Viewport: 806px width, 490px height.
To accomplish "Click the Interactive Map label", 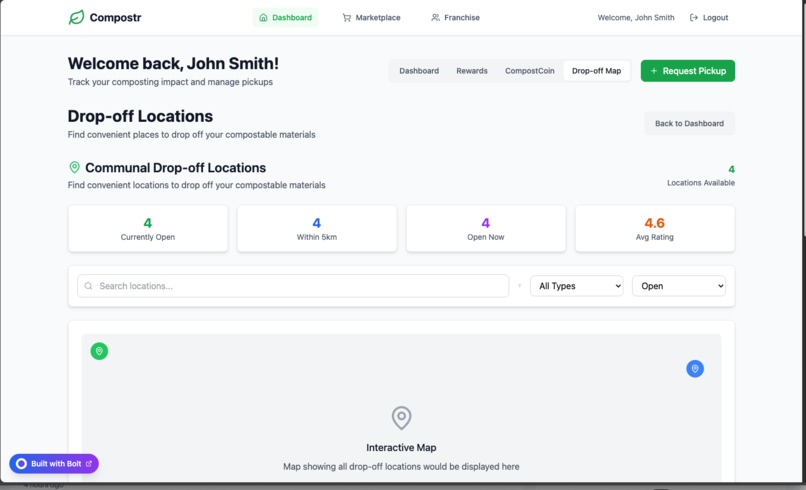I will [401, 448].
